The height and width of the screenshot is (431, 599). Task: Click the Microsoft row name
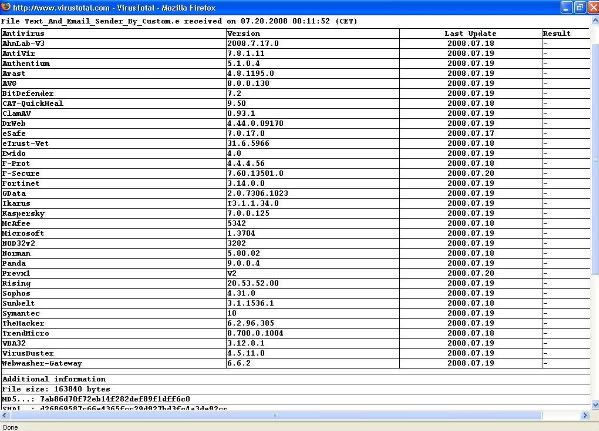pyautogui.click(x=23, y=233)
